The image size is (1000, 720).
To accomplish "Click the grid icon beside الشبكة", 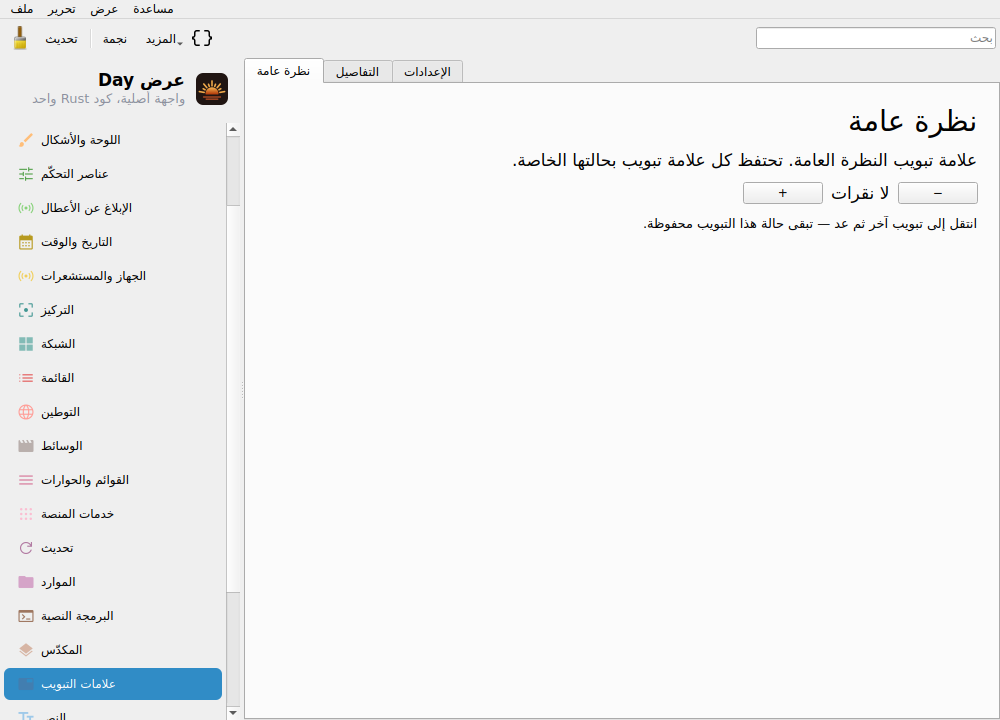I will pyautogui.click(x=26, y=344).
